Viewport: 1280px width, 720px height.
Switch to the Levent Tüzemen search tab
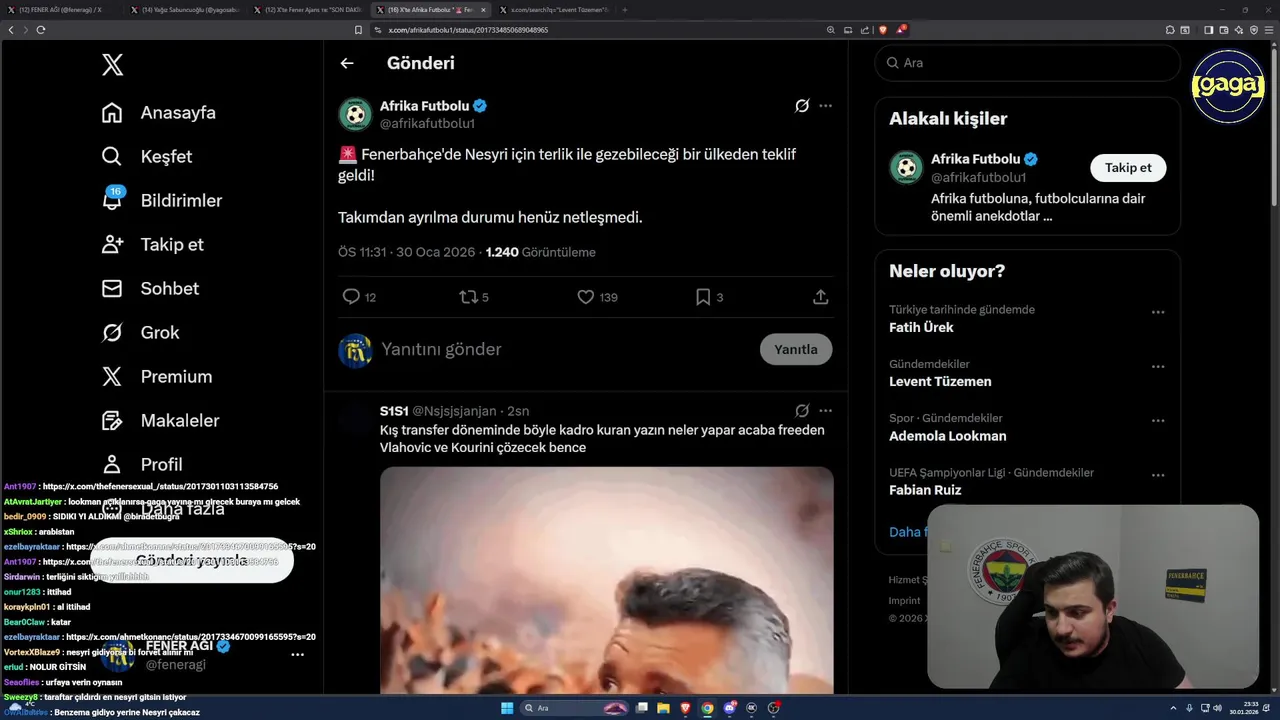click(x=554, y=10)
